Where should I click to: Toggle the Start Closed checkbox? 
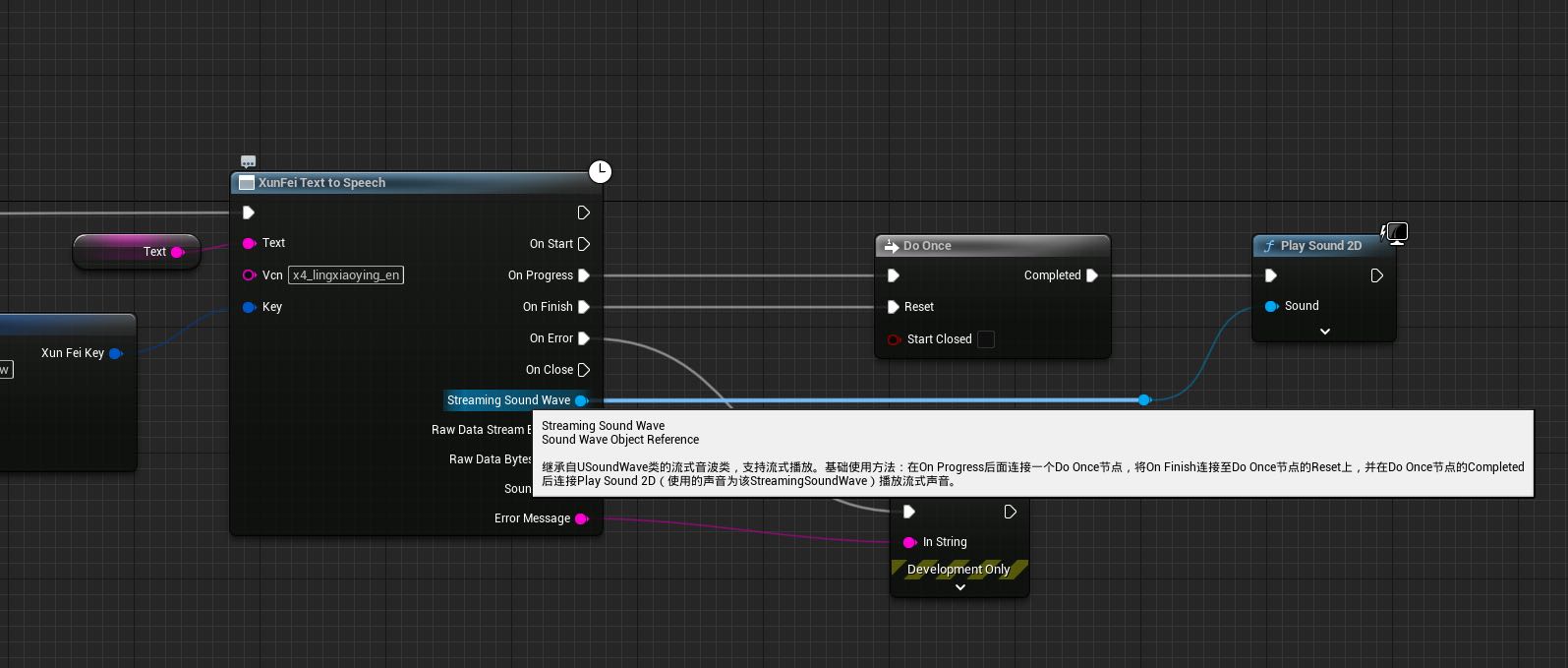click(986, 339)
